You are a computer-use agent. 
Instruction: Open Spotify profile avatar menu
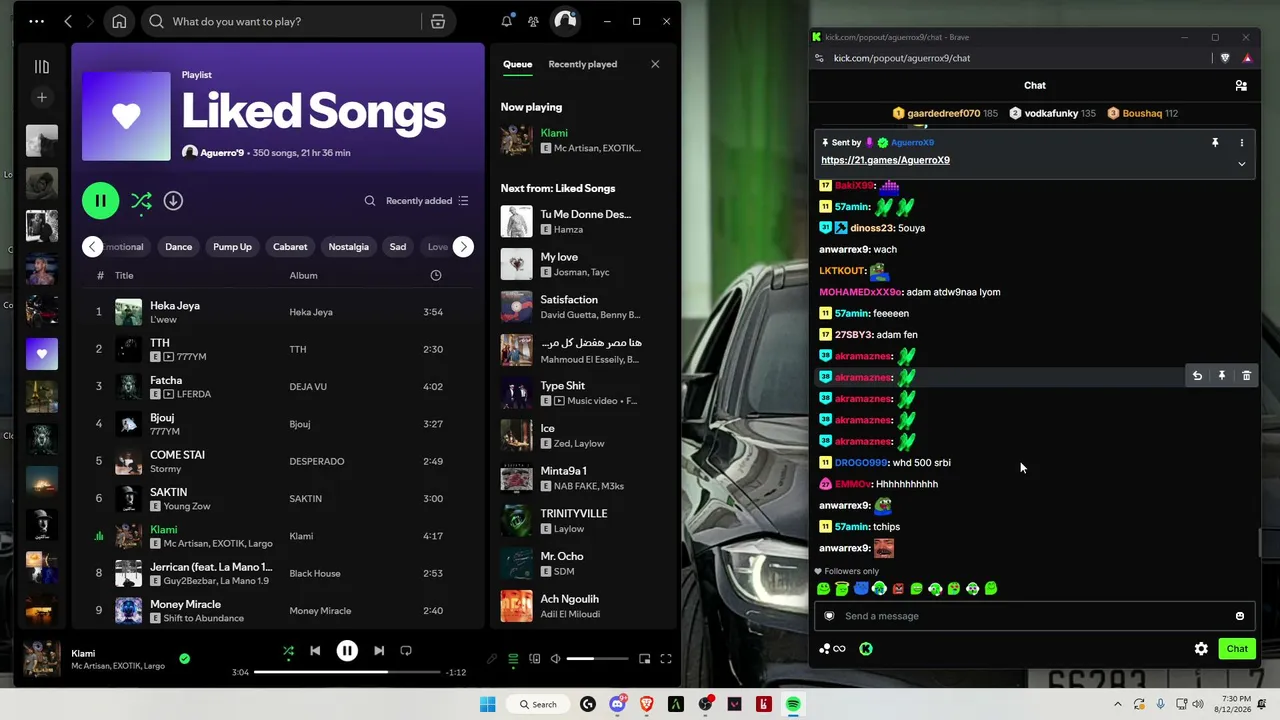(x=565, y=21)
